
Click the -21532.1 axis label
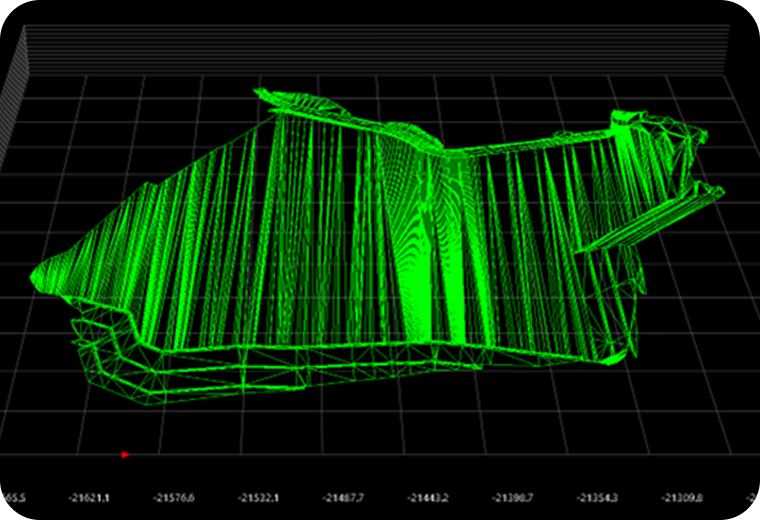click(259, 497)
